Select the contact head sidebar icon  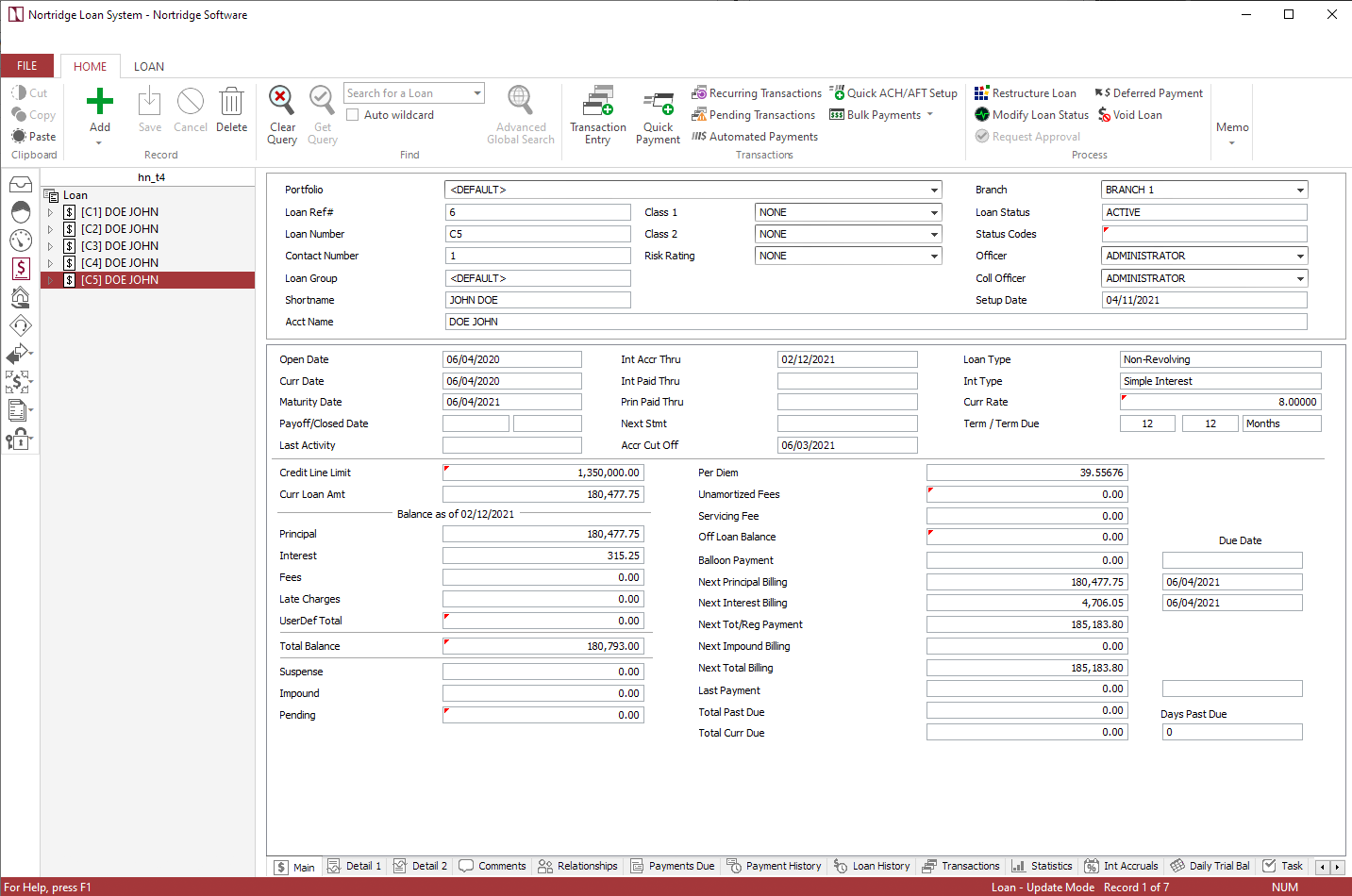click(21, 212)
